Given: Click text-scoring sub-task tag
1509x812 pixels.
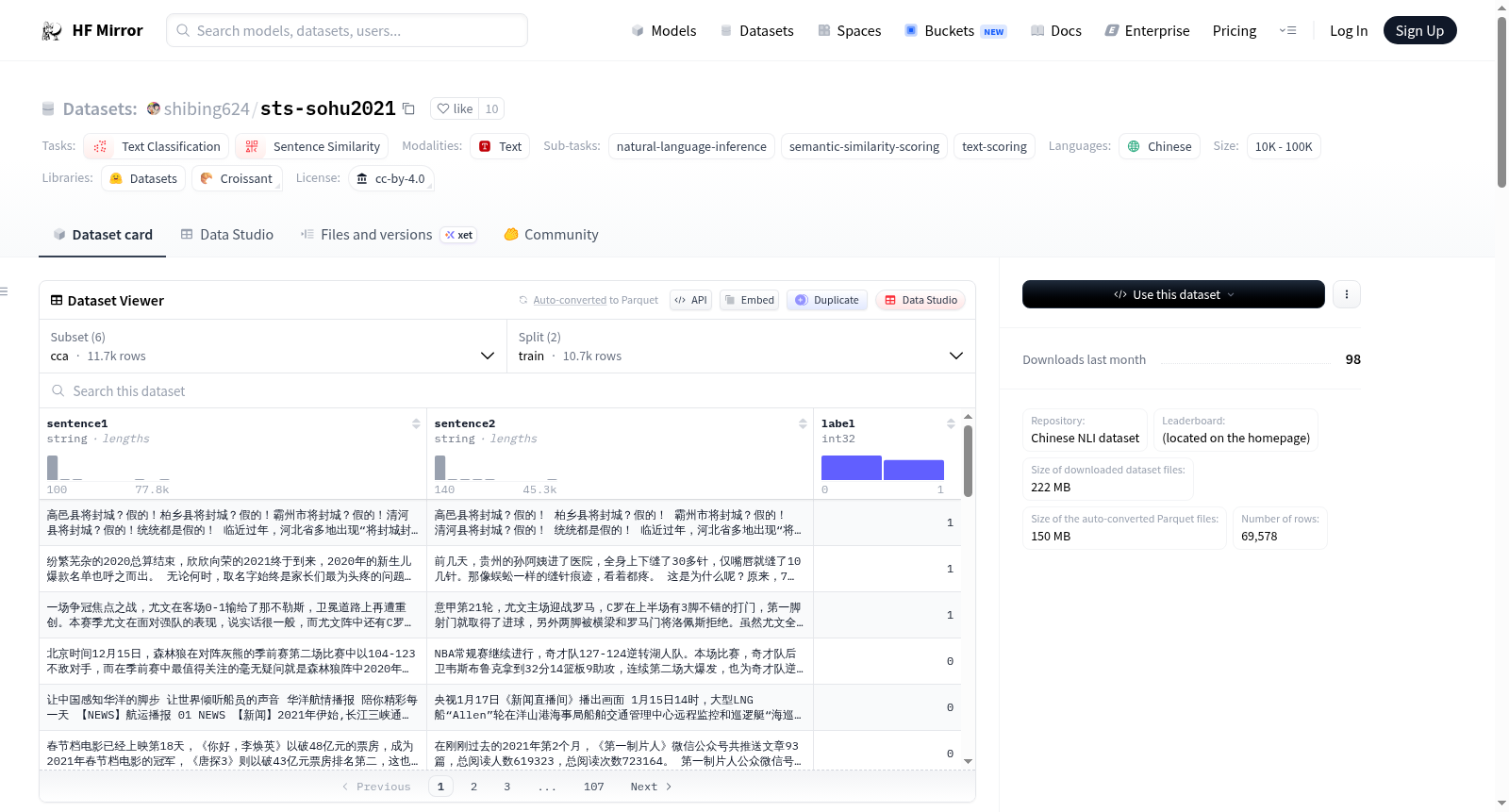Looking at the screenshot, I should pyautogui.click(x=994, y=146).
